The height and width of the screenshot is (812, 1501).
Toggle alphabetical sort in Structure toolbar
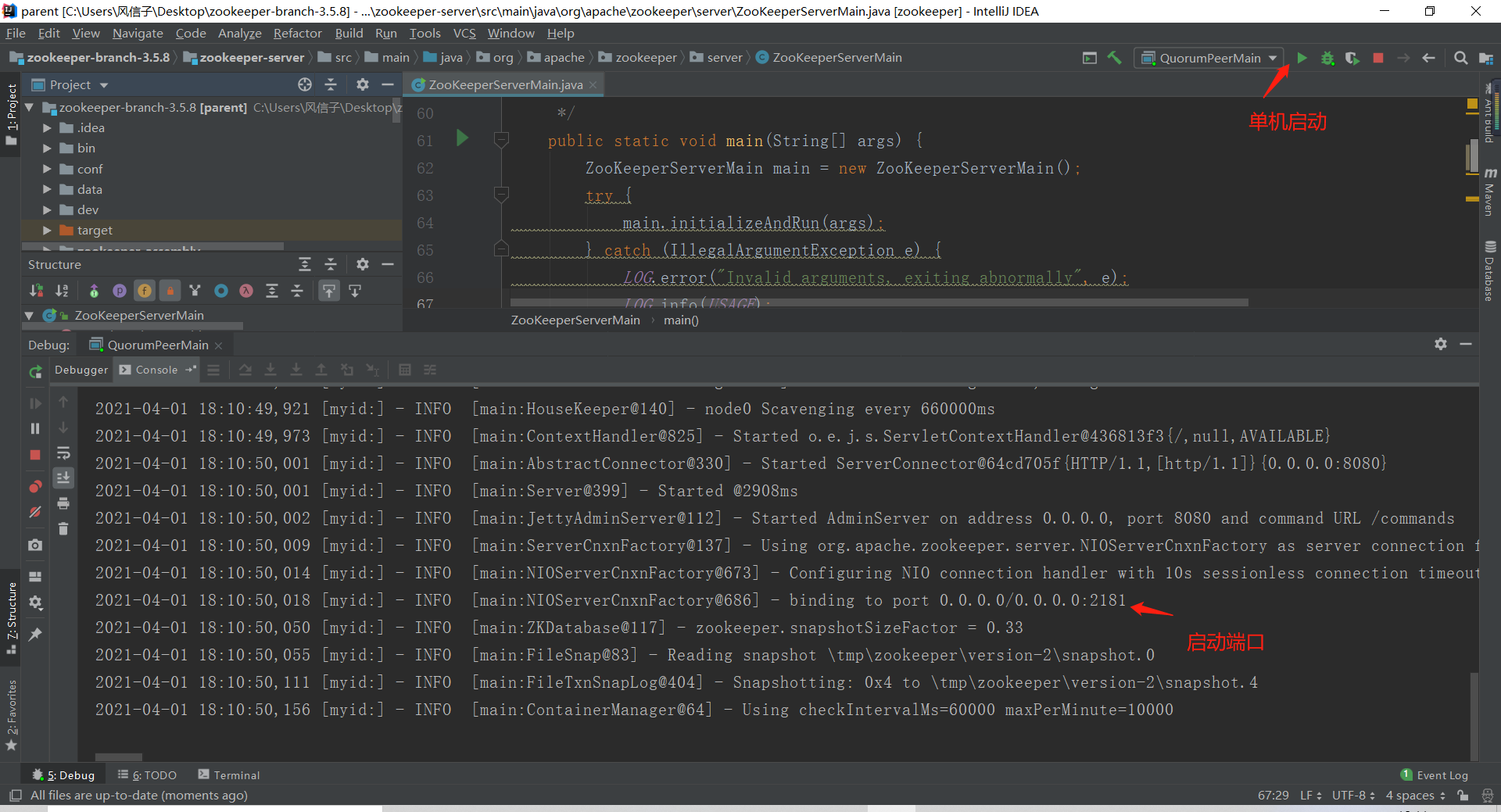[x=62, y=291]
